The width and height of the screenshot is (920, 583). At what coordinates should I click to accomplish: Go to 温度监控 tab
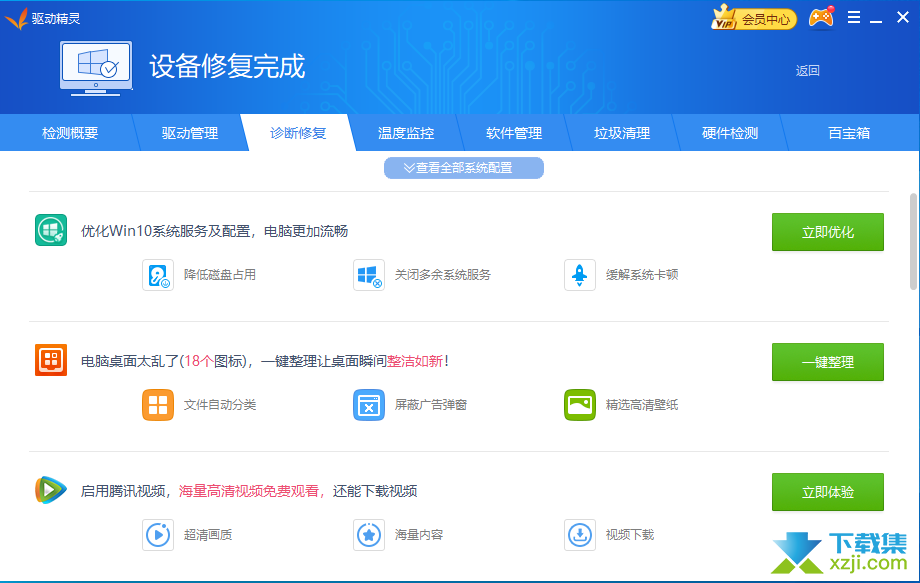405,133
